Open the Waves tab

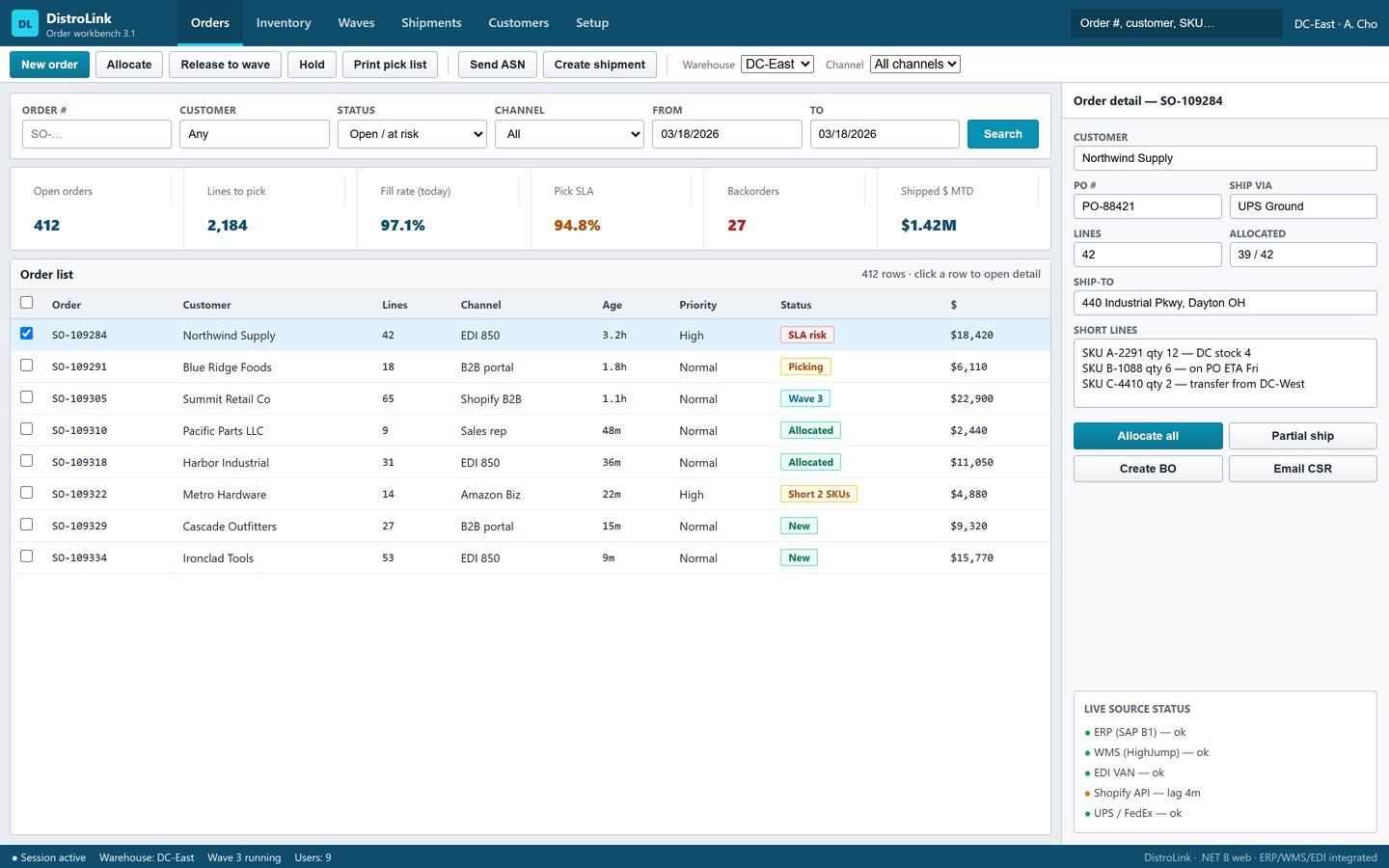click(x=356, y=23)
